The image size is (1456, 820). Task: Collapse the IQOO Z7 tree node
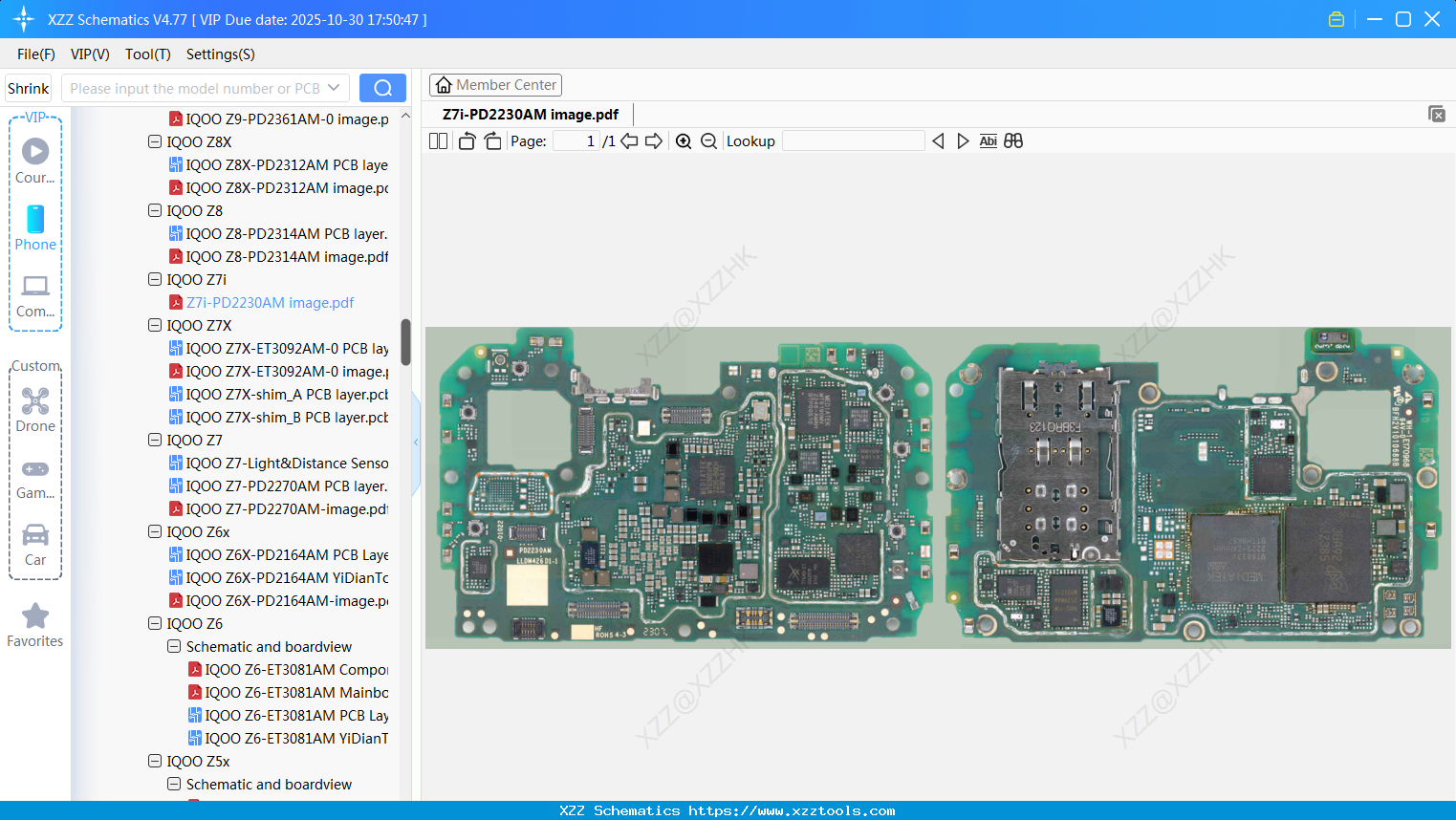[x=155, y=441]
